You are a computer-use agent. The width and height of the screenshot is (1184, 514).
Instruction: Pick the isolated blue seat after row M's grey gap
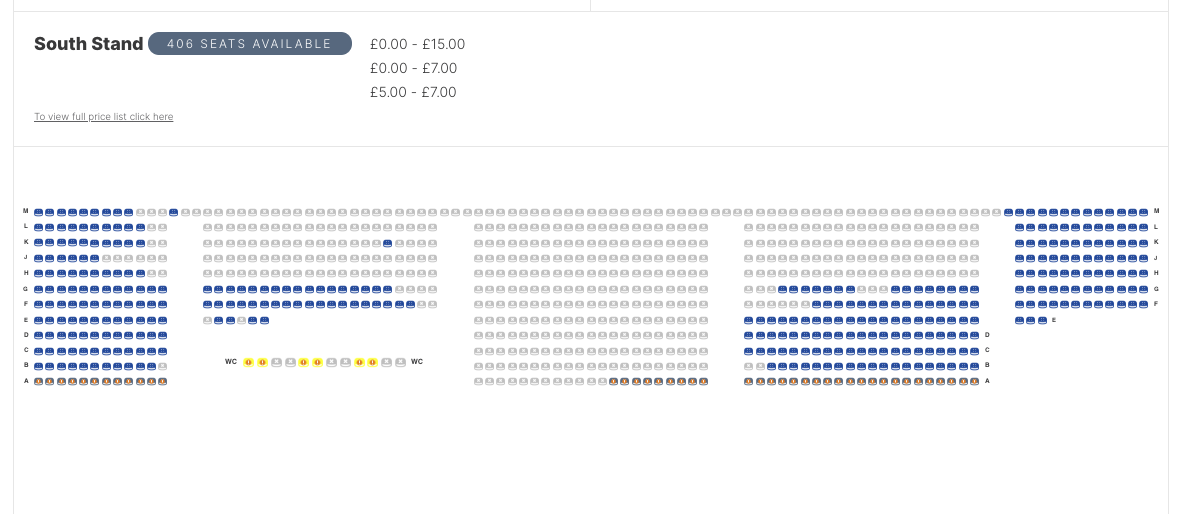click(173, 212)
